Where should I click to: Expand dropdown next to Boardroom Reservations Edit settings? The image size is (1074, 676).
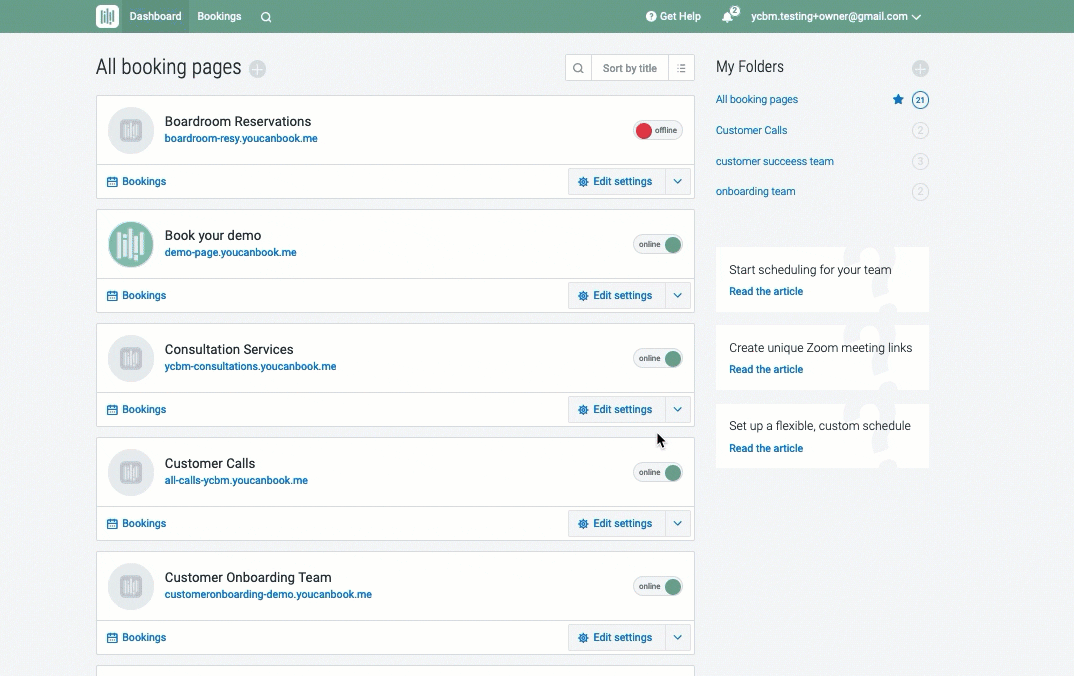pos(677,181)
